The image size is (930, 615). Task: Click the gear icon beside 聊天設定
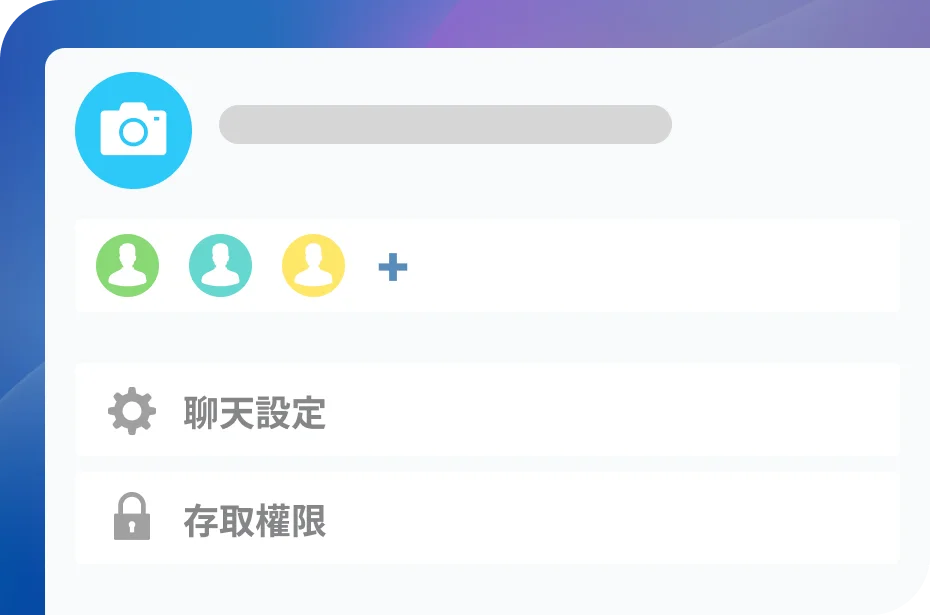coord(132,411)
